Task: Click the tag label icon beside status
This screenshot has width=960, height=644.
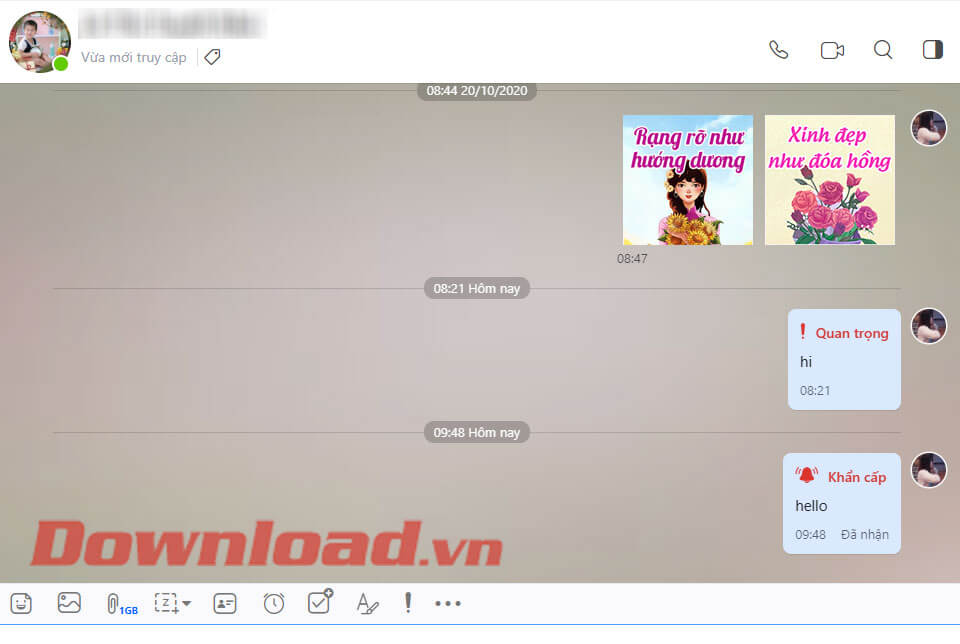Action: click(212, 57)
